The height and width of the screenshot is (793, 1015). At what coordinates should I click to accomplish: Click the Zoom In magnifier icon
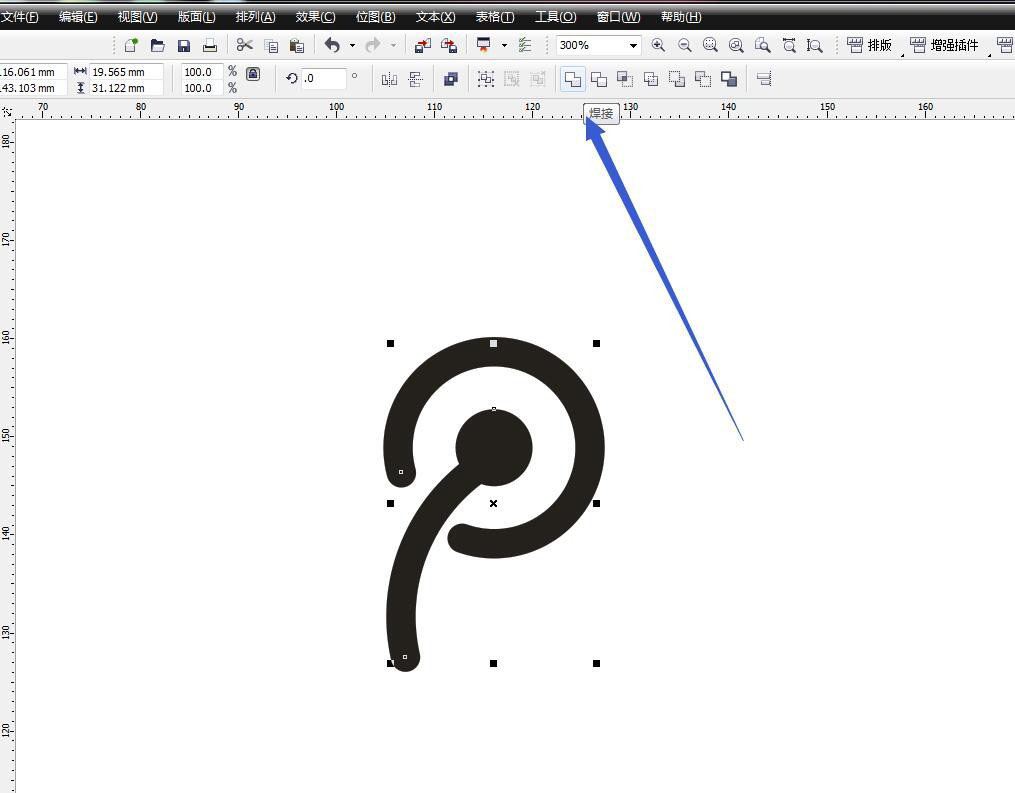click(658, 45)
